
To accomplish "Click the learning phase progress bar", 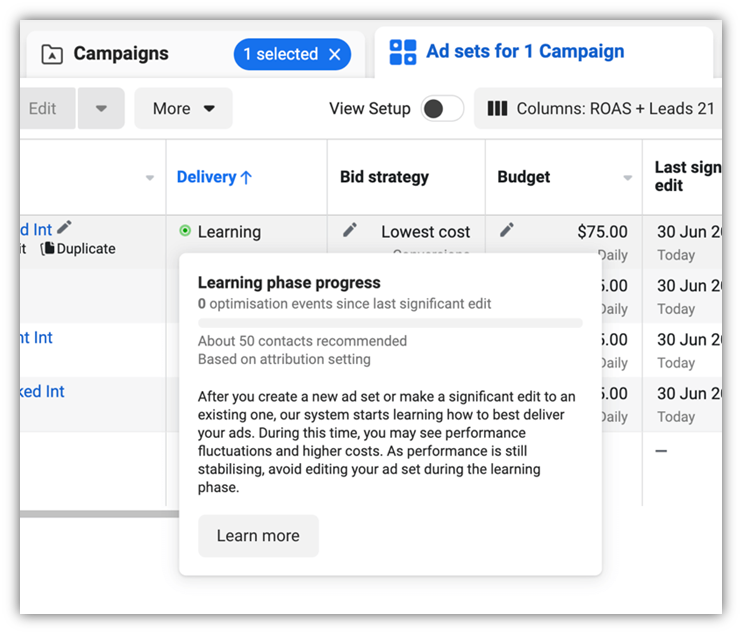I will tap(390, 323).
